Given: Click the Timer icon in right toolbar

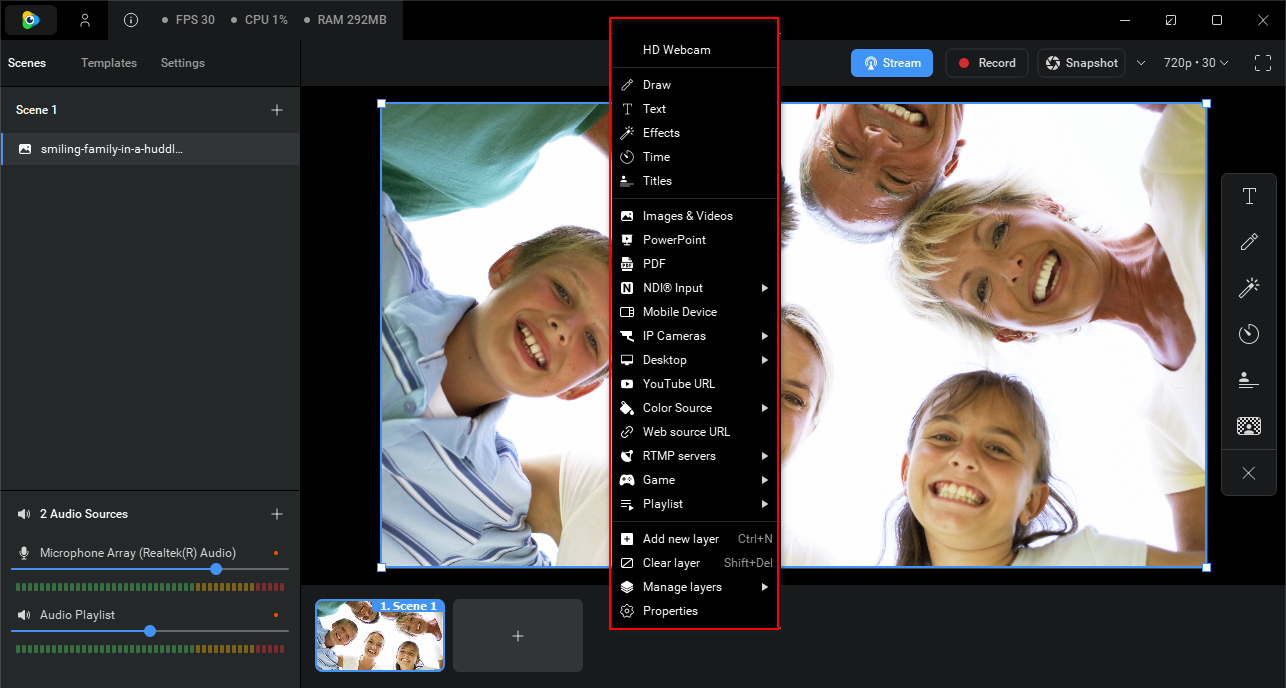Looking at the screenshot, I should (x=1248, y=334).
